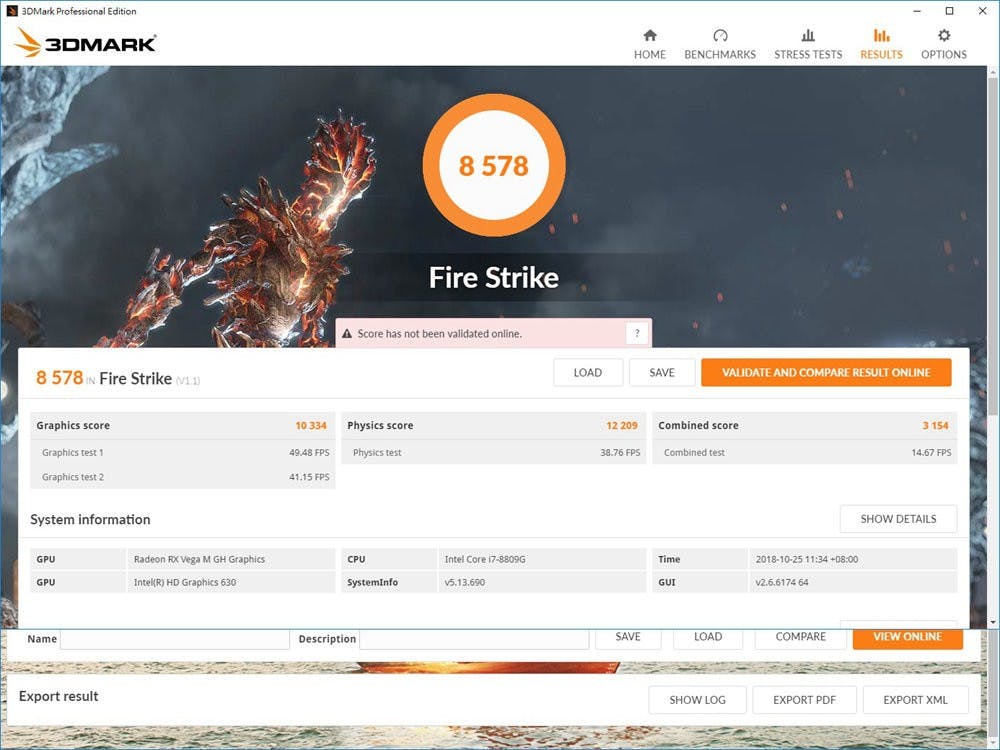Click SystemInfo version v5.13.690
Screen dimensions: 1000x750
464,582
